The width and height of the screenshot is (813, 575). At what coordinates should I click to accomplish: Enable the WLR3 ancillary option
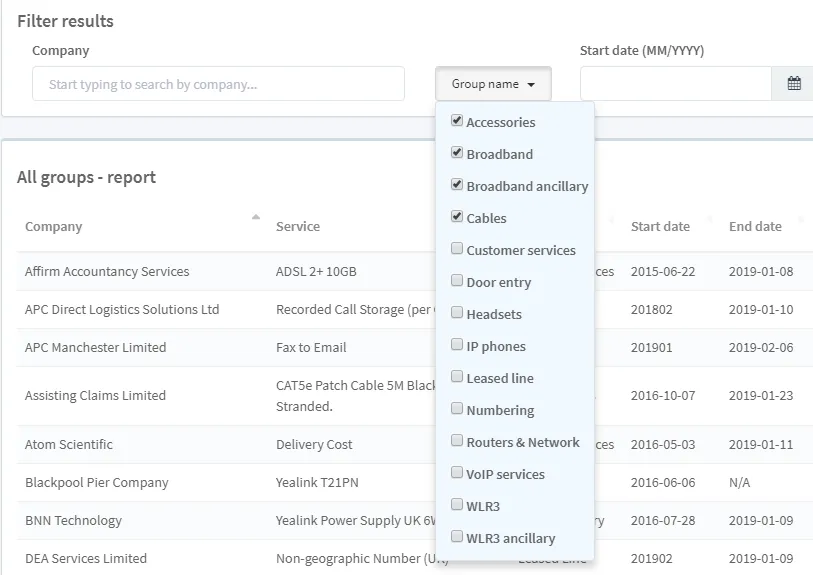[457, 538]
